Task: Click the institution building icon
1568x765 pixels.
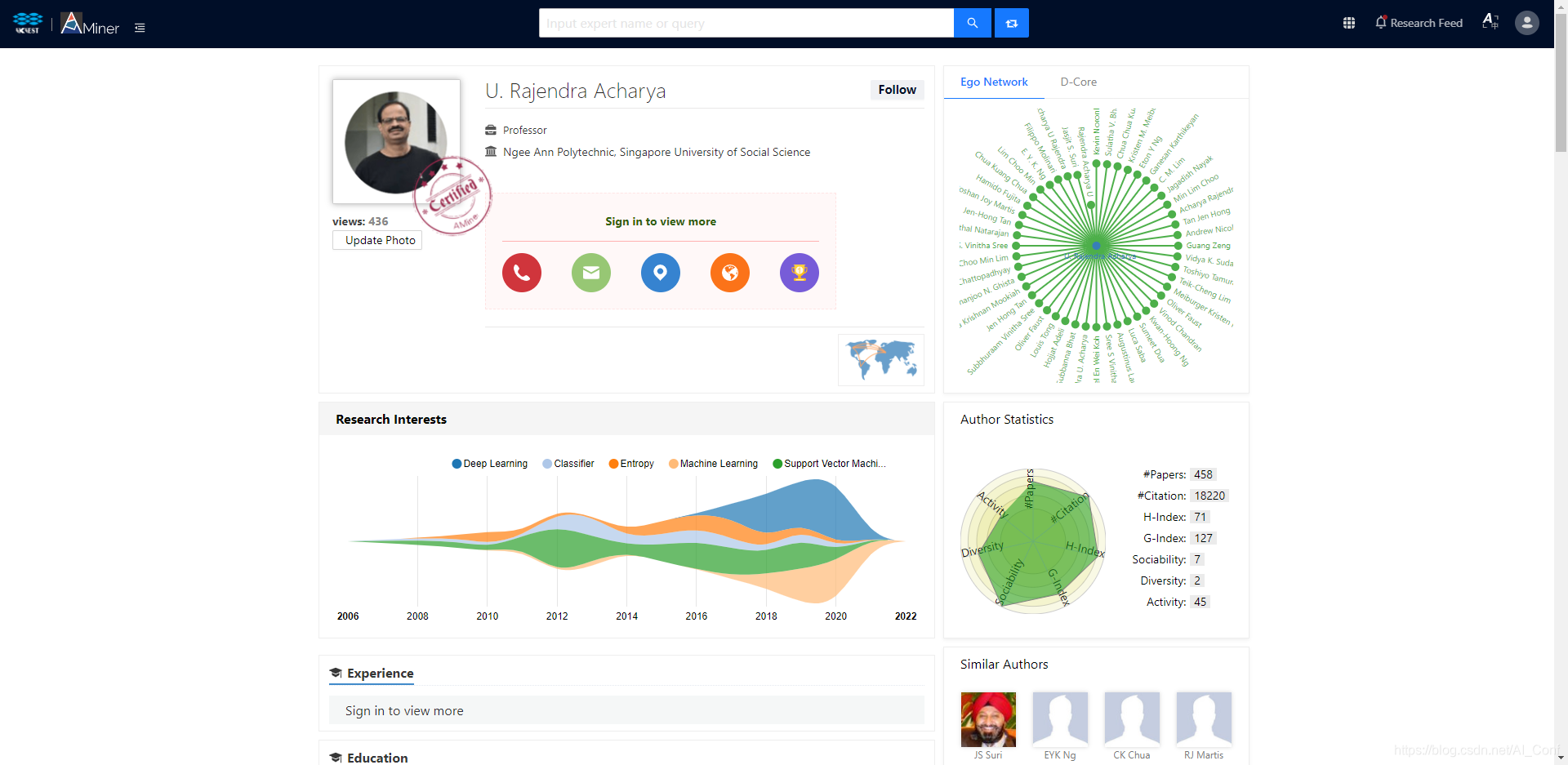Action: click(491, 151)
